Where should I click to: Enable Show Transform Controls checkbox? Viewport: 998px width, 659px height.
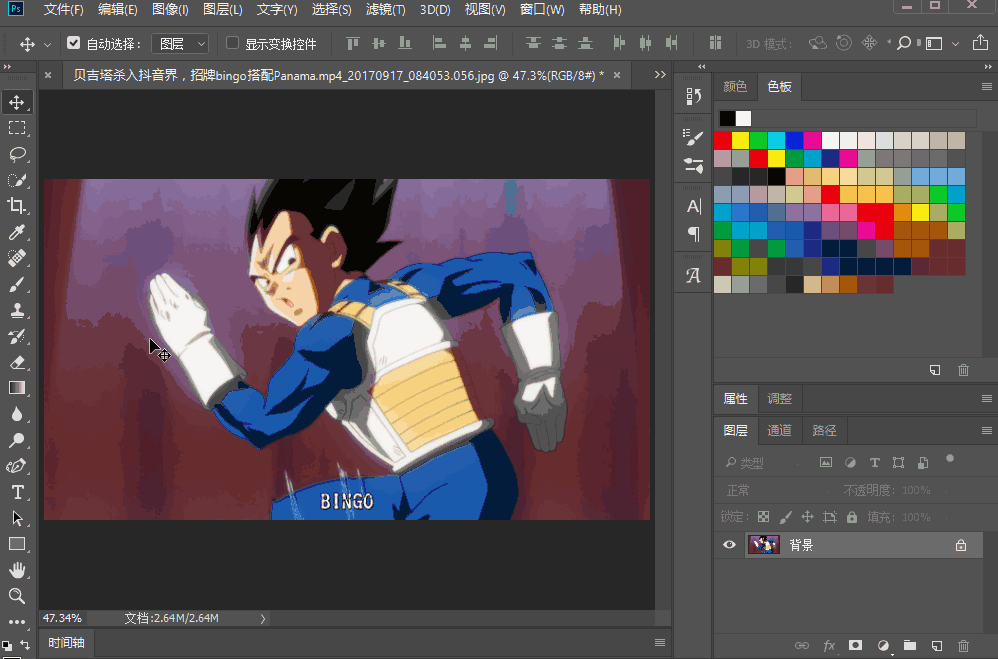(232, 43)
